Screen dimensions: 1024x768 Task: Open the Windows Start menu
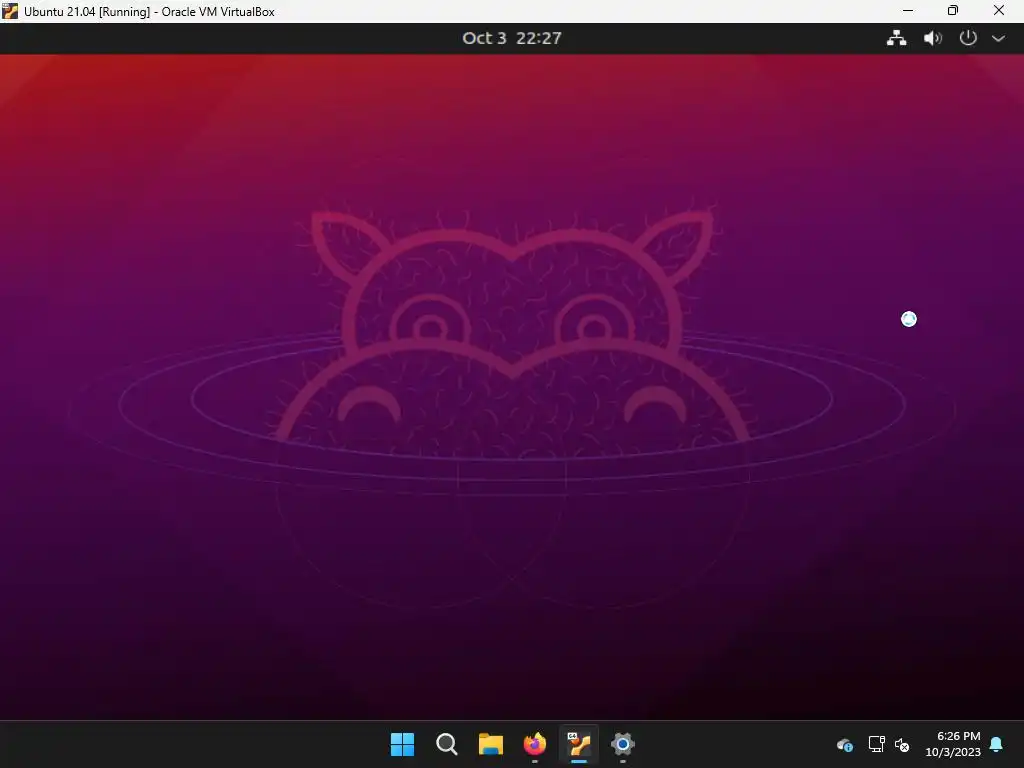402,744
